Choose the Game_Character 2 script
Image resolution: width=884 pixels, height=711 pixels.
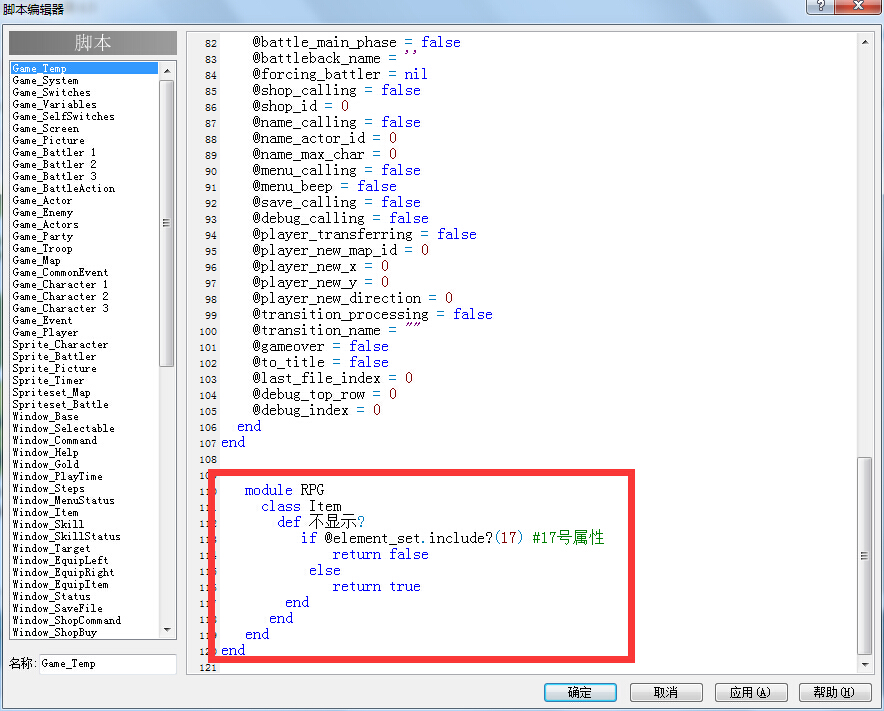(x=60, y=297)
